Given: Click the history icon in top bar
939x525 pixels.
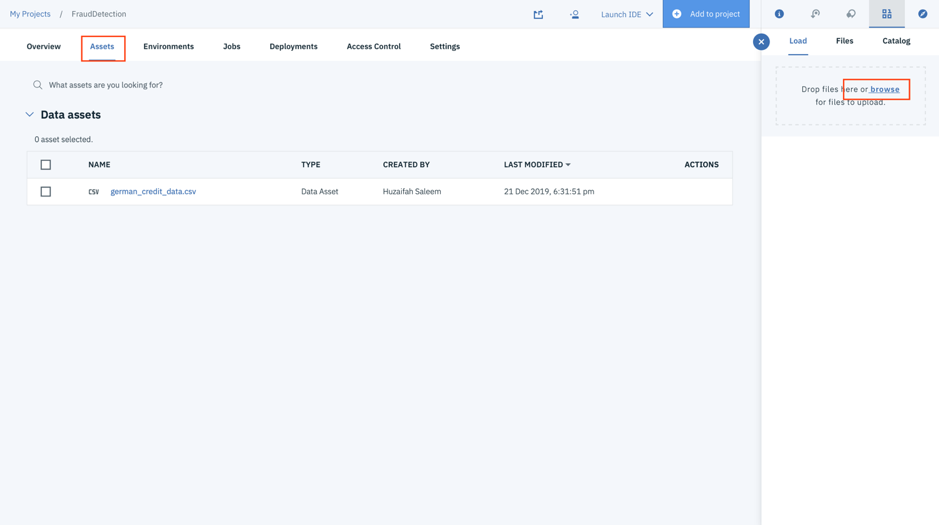Looking at the screenshot, I should point(815,14).
